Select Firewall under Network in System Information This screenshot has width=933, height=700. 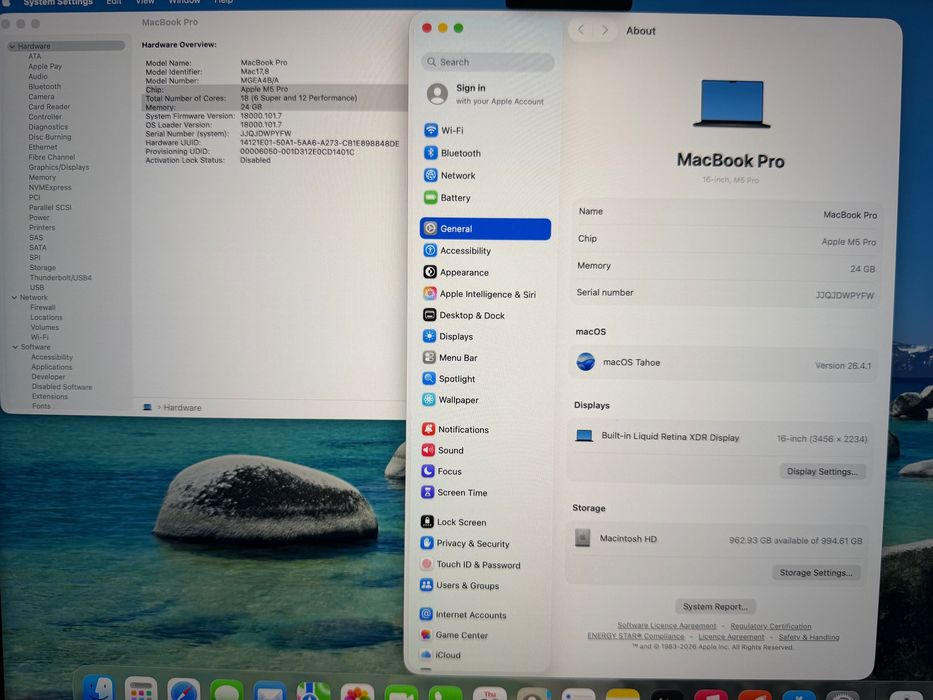coord(43,307)
